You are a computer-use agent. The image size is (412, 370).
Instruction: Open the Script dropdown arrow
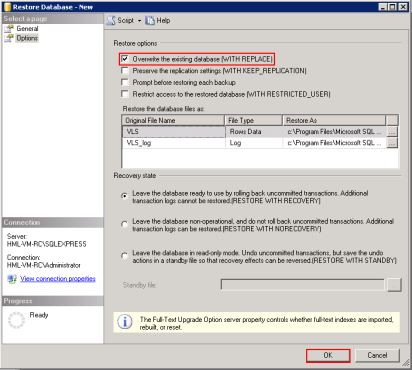[x=139, y=21]
